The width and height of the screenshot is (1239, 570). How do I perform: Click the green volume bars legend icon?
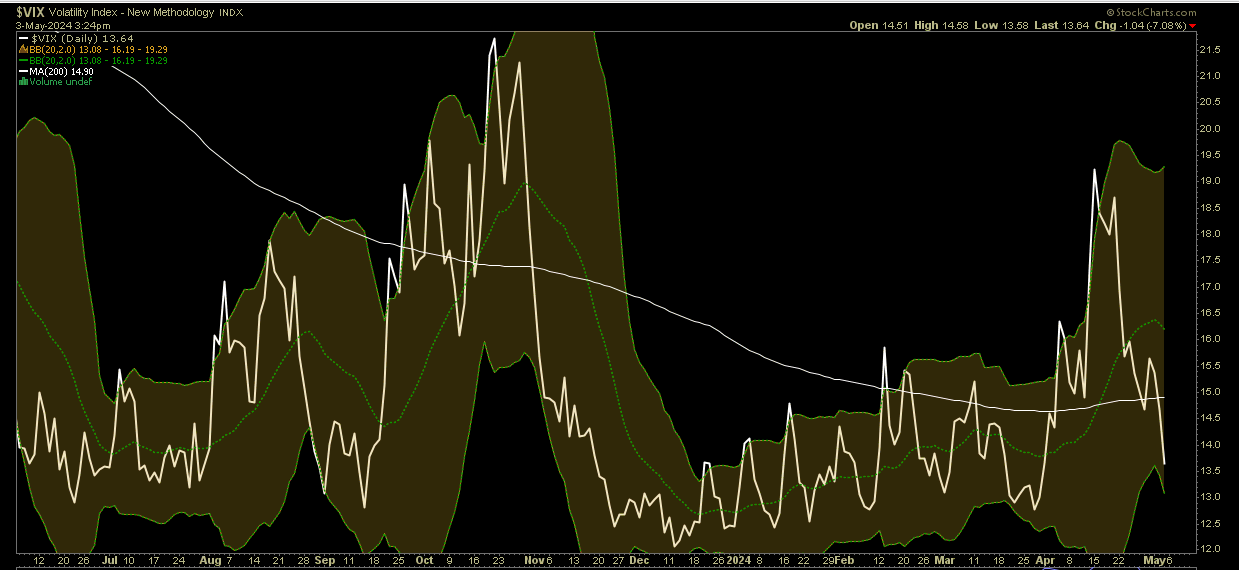pyautogui.click(x=23, y=82)
